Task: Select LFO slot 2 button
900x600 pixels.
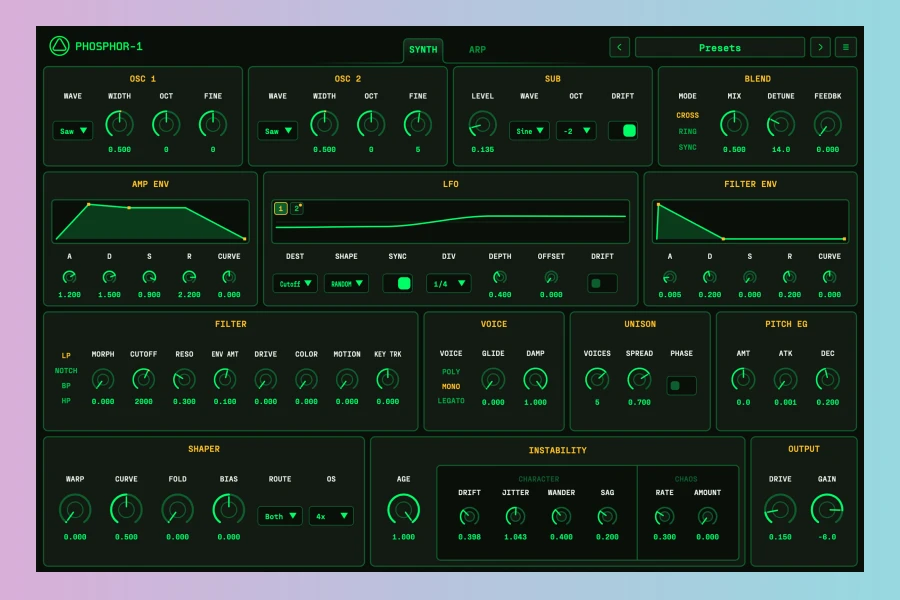Action: coord(296,208)
